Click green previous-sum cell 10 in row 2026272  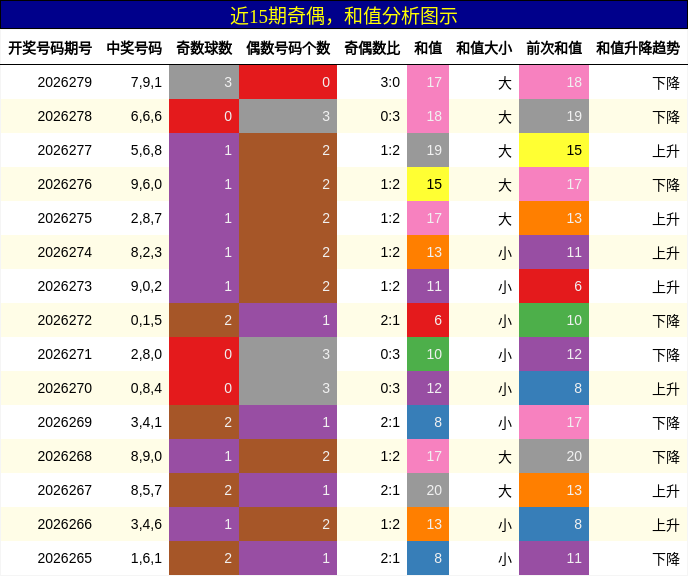pos(554,320)
